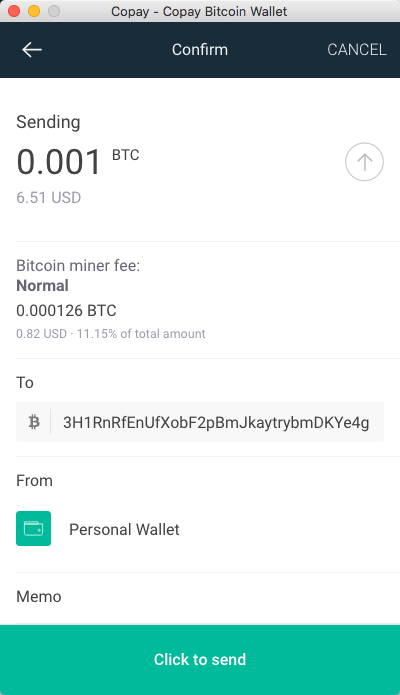Click the Bitcoin miner fee label
Viewport: 400px width, 695px height.
coord(78,266)
